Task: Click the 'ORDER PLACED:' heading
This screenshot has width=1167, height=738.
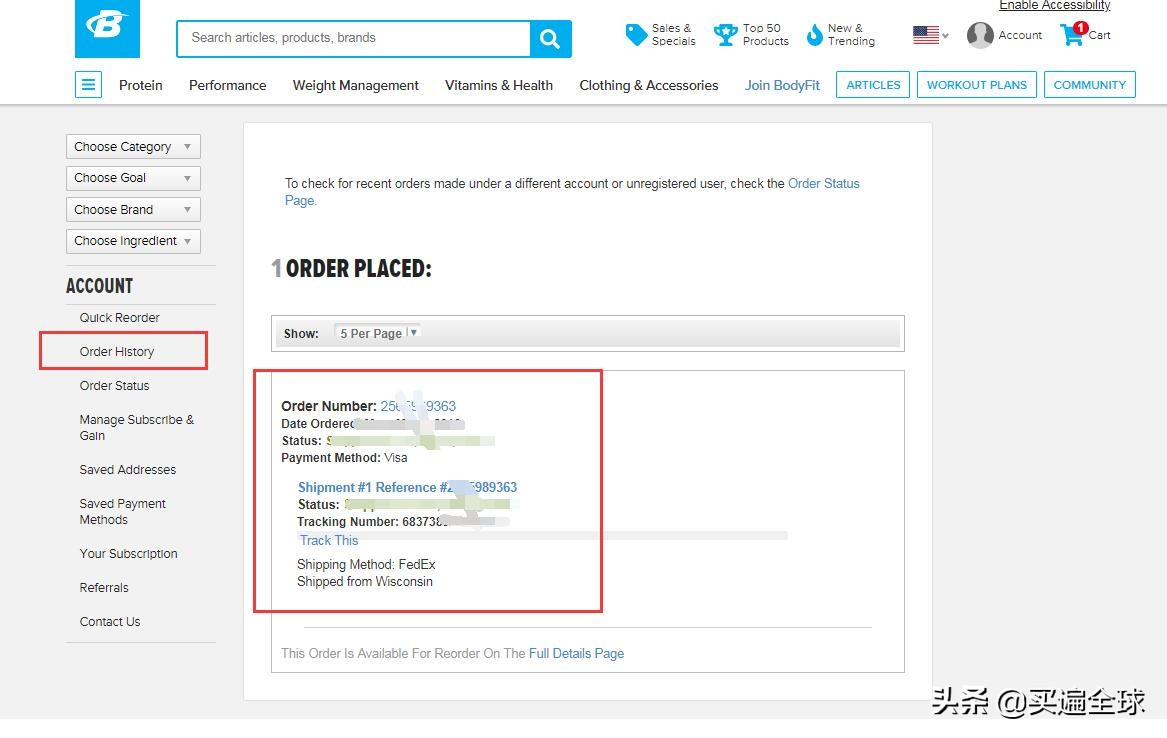Action: coord(359,269)
